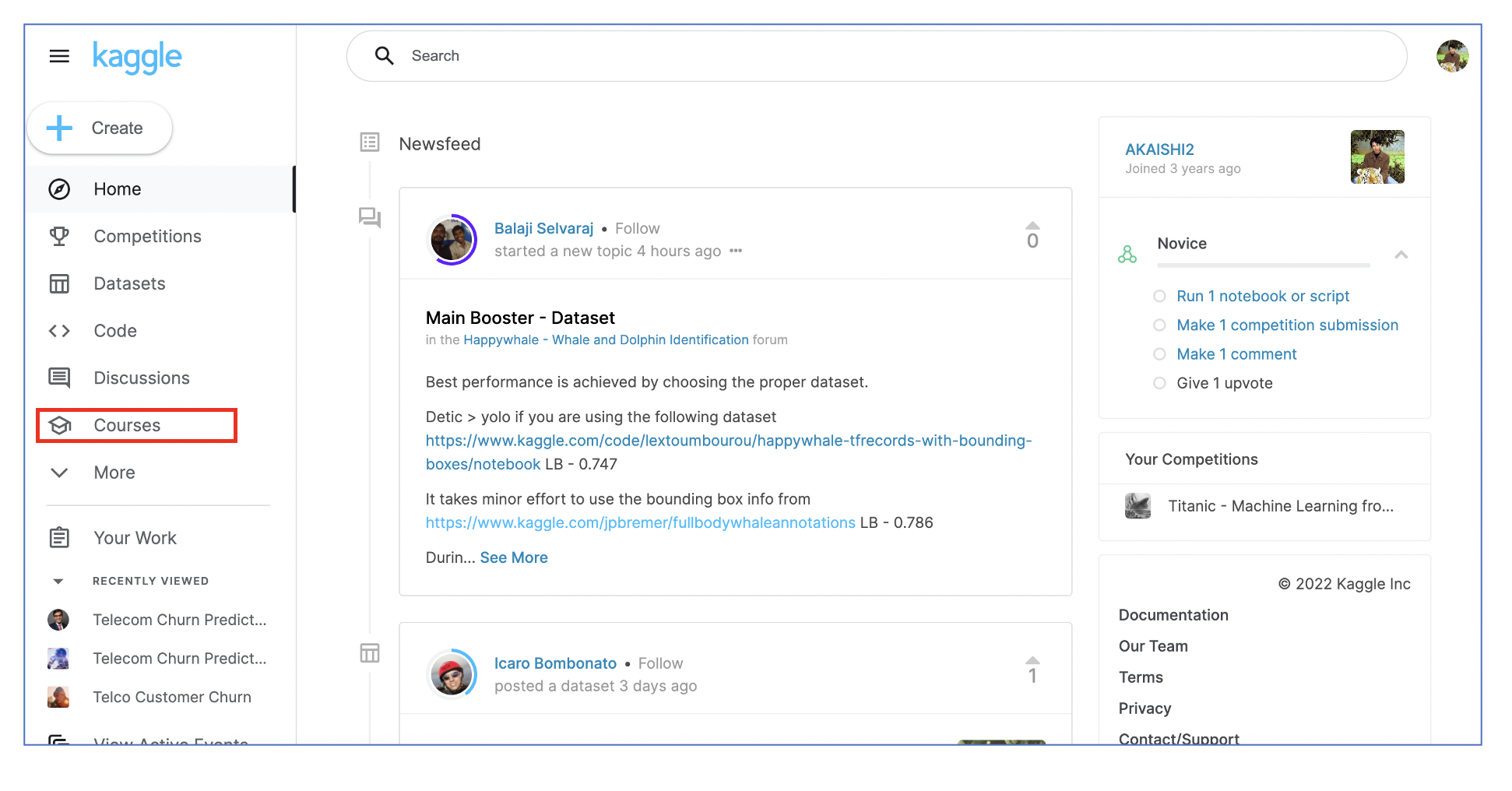Open the hamburger menu icon
The height and width of the screenshot is (791, 1512).
coord(59,56)
